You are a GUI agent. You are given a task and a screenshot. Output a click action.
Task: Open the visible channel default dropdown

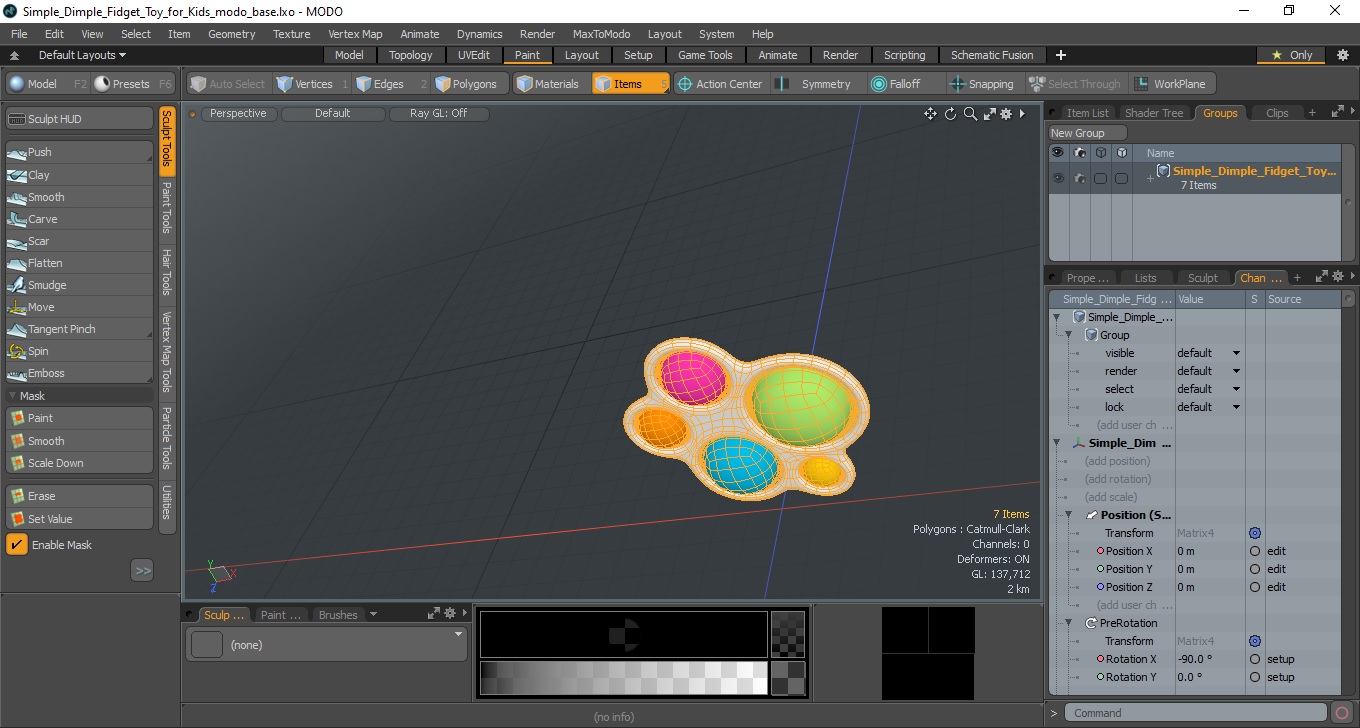click(x=1209, y=353)
